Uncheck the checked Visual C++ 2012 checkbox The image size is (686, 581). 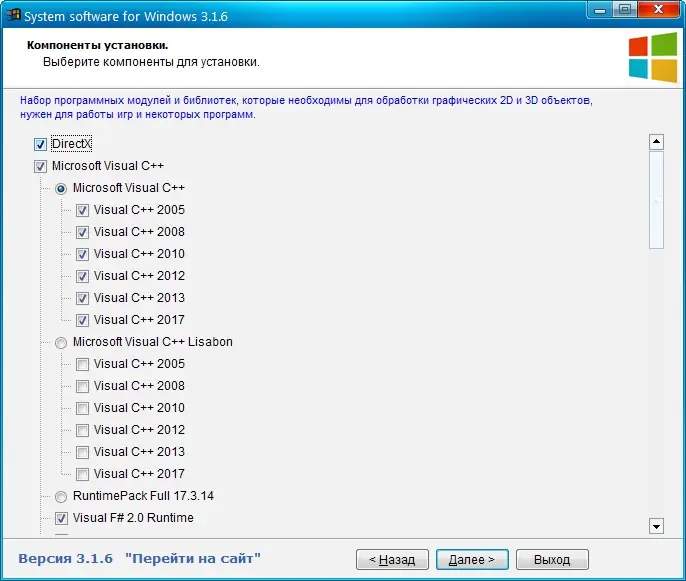[x=82, y=276]
